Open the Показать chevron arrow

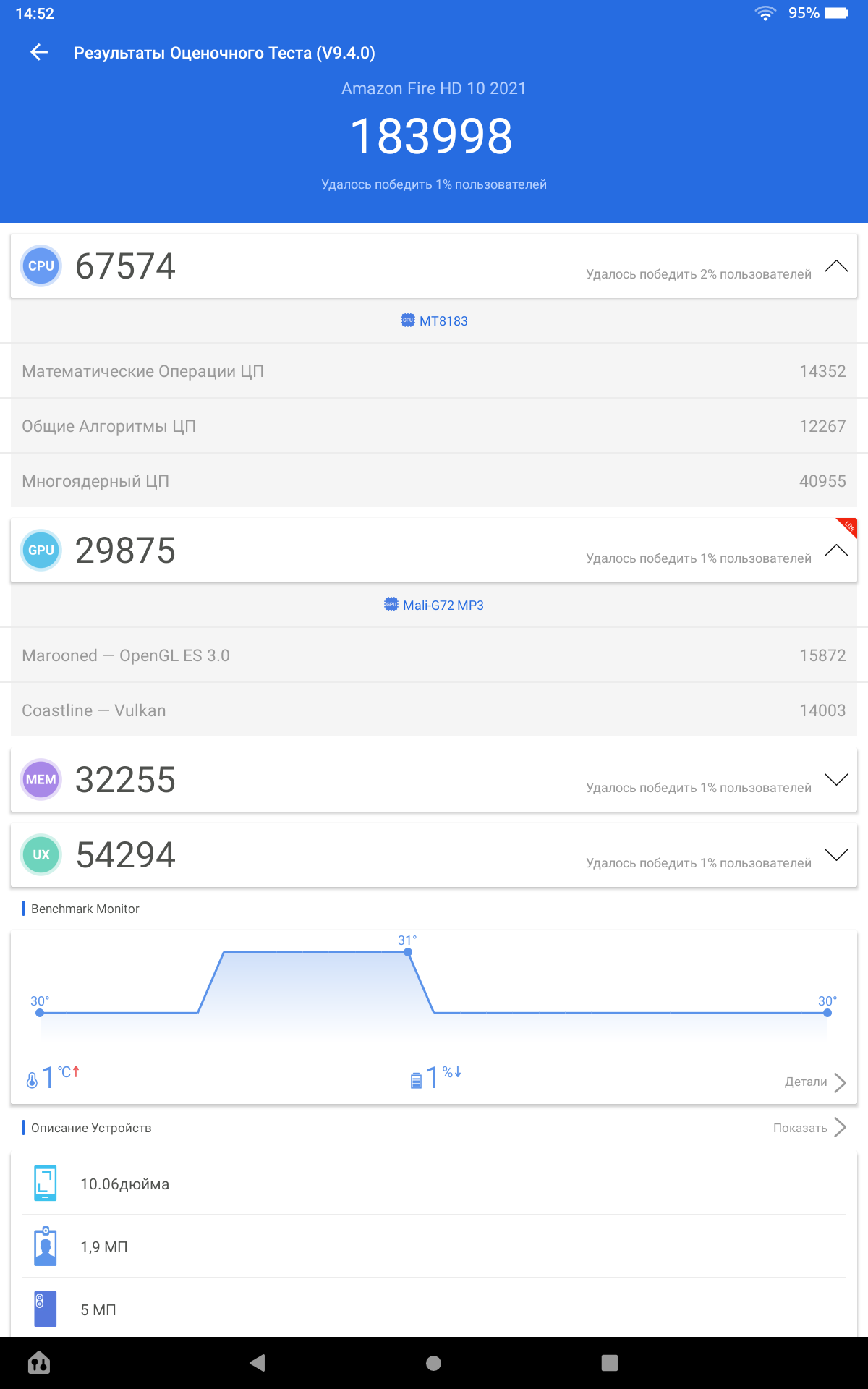click(840, 1127)
